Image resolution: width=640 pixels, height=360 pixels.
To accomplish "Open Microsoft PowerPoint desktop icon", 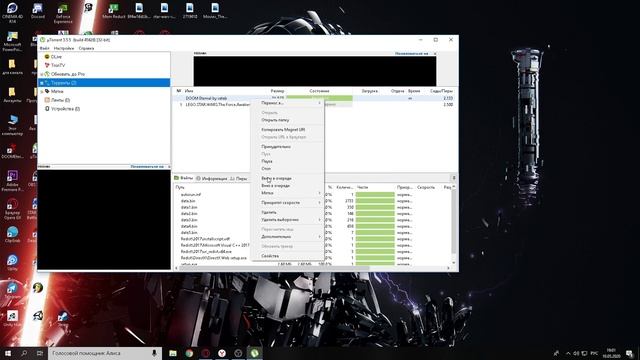I will tap(12, 41).
